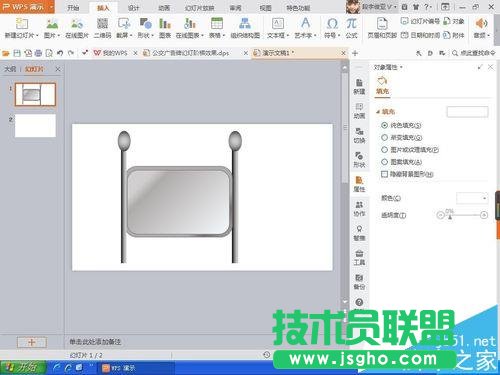Open the 切换 transition sidebar panel
Image resolution: width=500 pixels, height=375 pixels.
(x=359, y=135)
